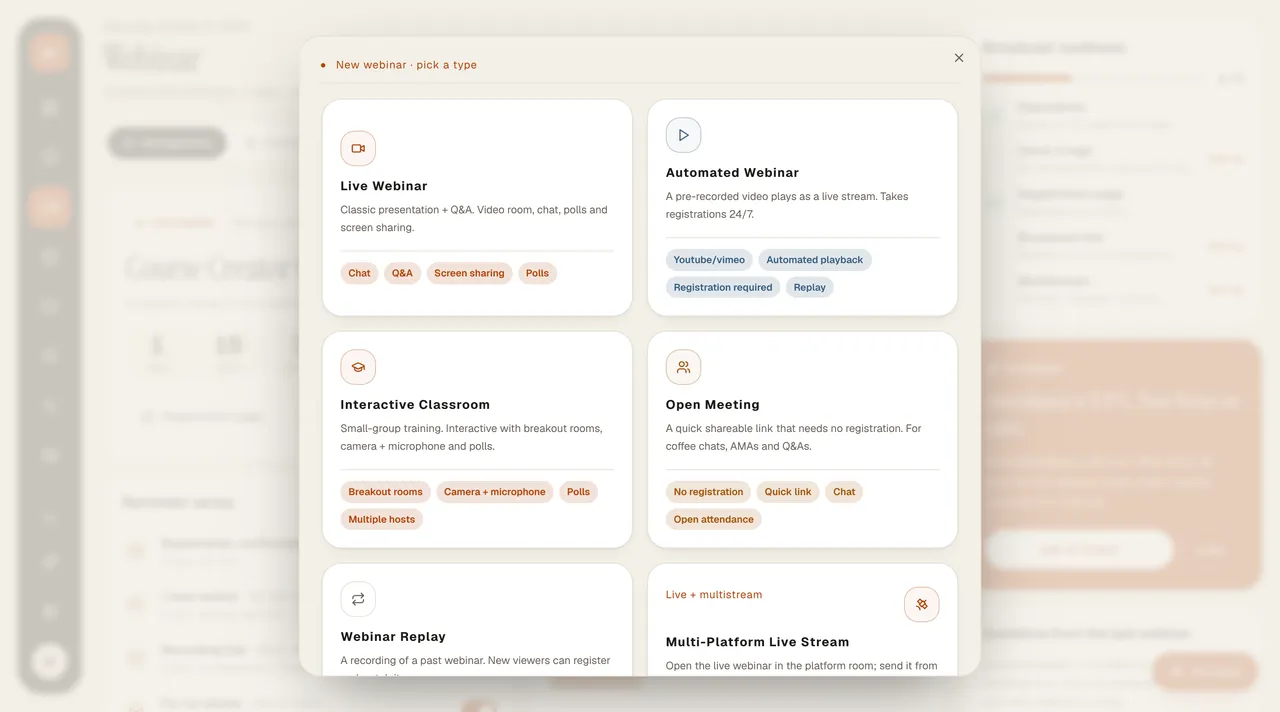Click the Open Meeting description text

pos(794,437)
